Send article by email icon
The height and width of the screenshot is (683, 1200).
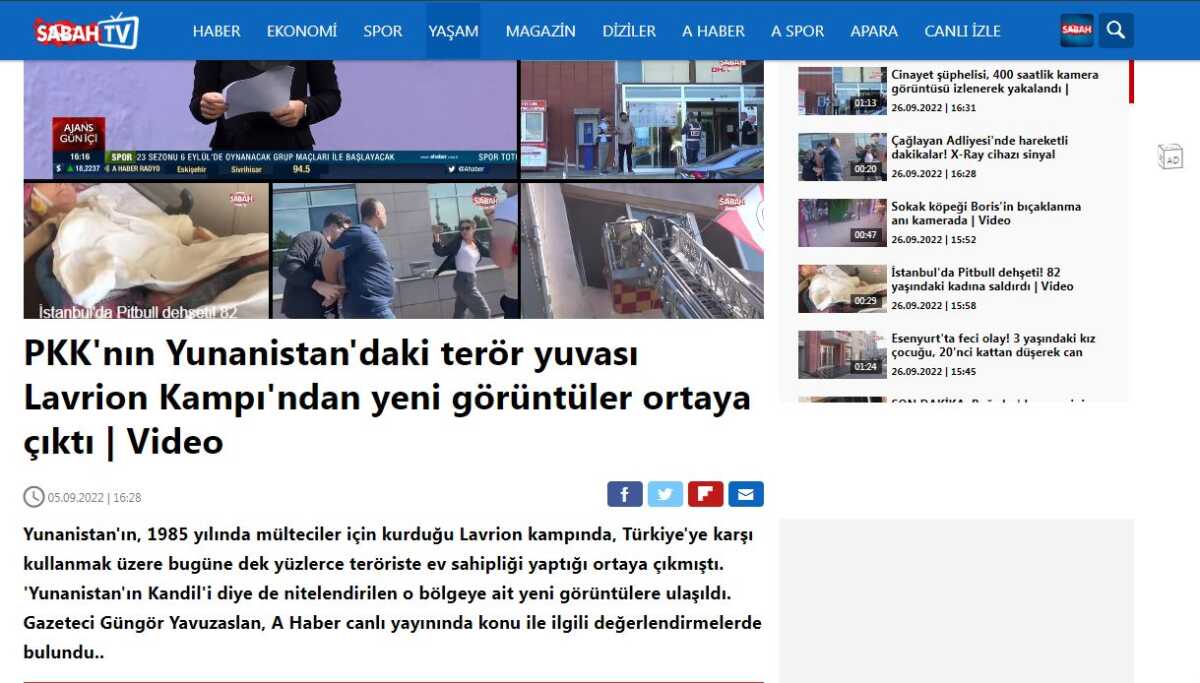tap(745, 494)
